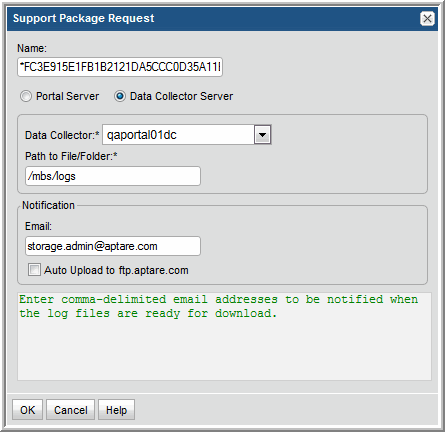Click the "Auto Upload to ftp.aptare.com" label text

[116, 270]
